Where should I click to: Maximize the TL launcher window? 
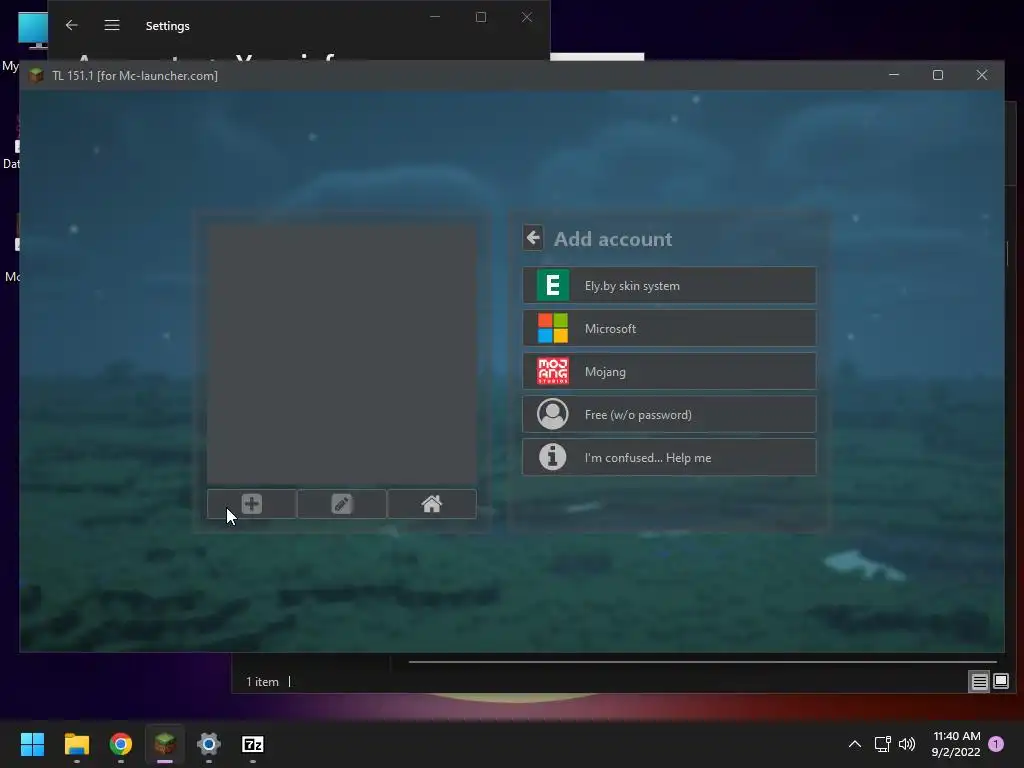938,75
